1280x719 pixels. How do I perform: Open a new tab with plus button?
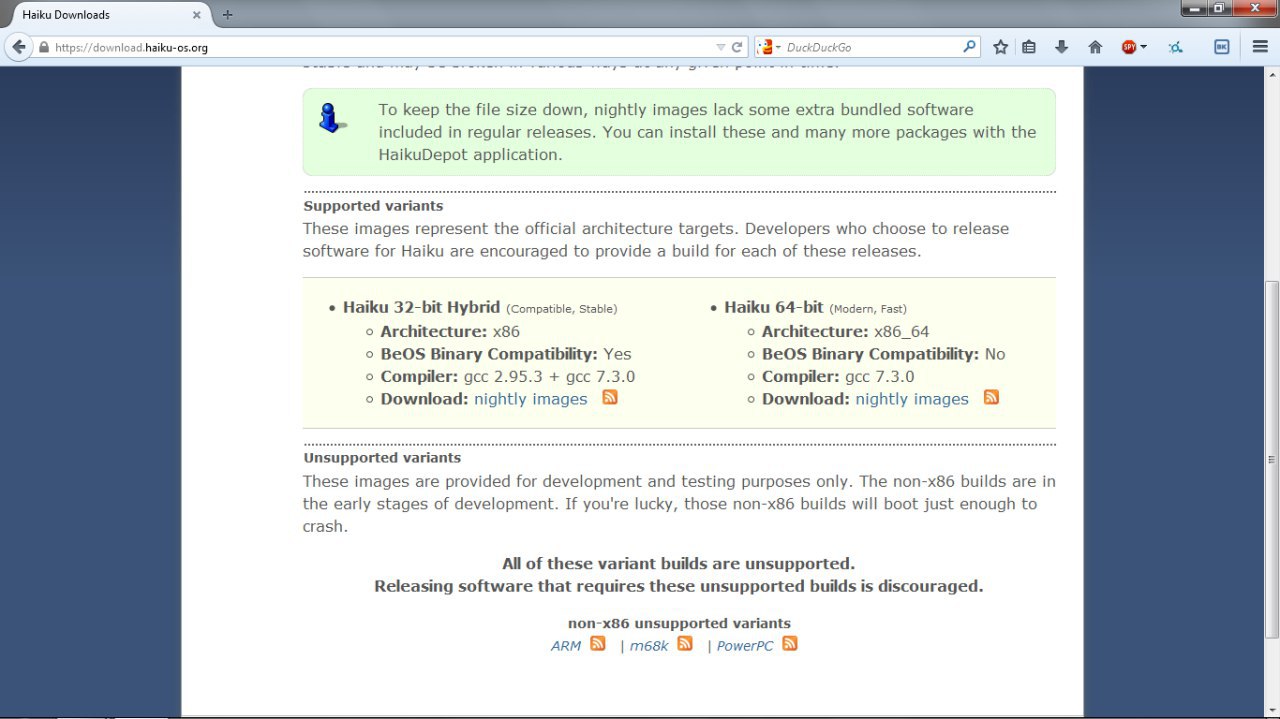coord(227,15)
